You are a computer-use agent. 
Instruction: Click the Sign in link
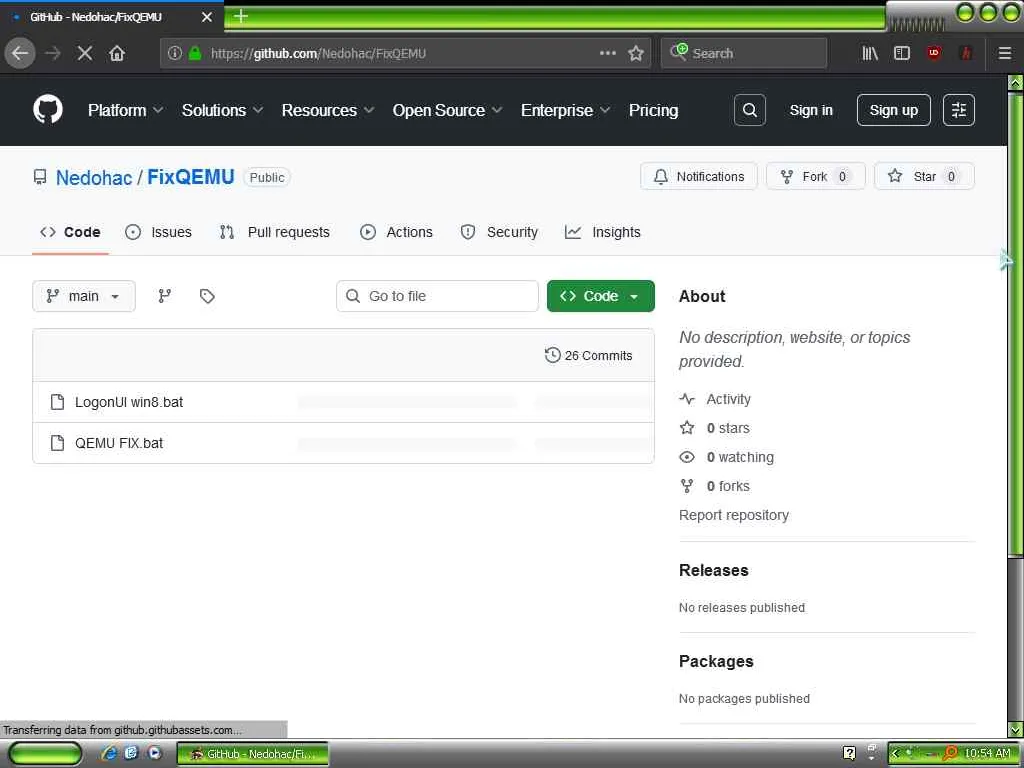[x=810, y=110]
